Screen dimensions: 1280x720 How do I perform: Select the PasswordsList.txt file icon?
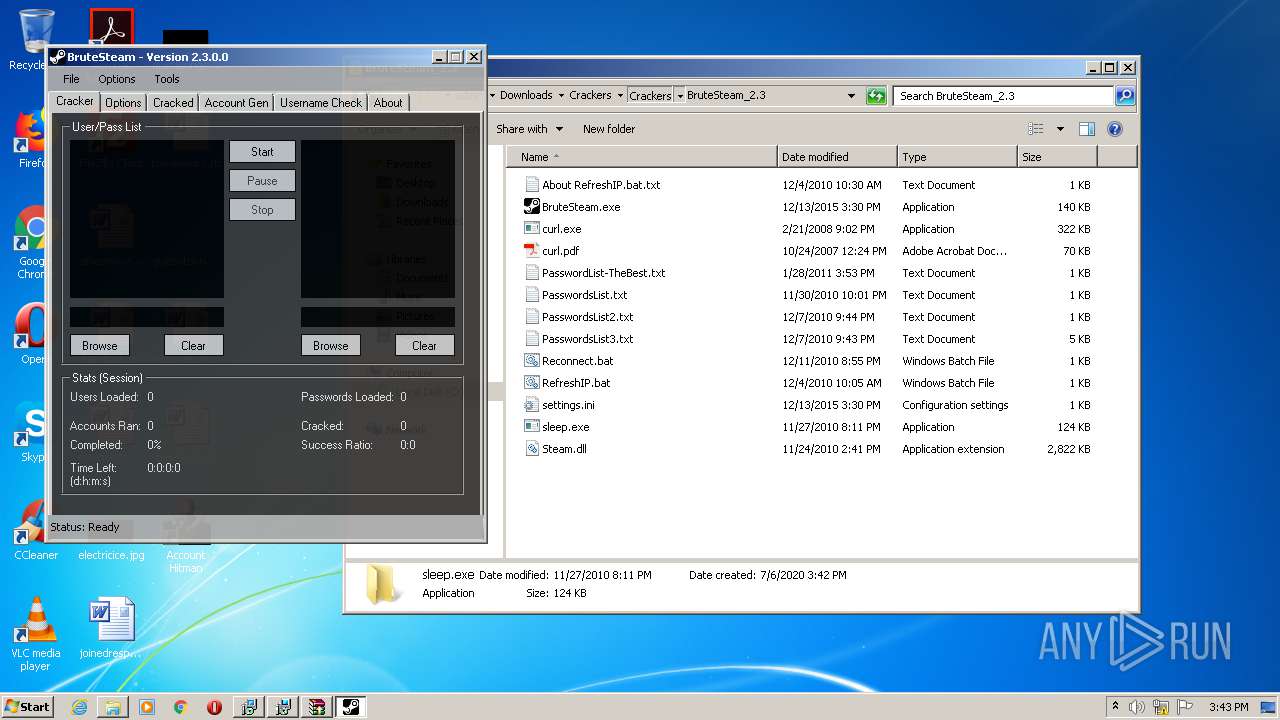532,295
